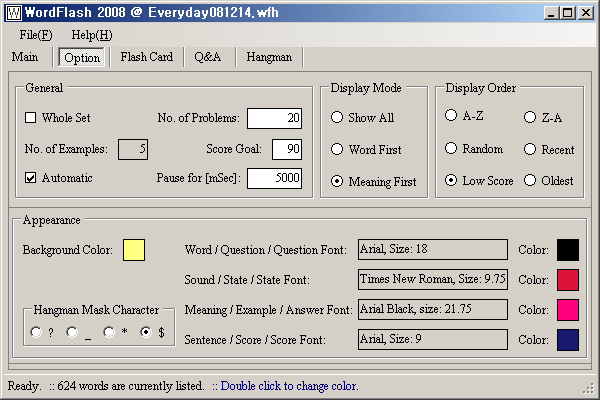Select the ? hangman mask character

click(36, 332)
